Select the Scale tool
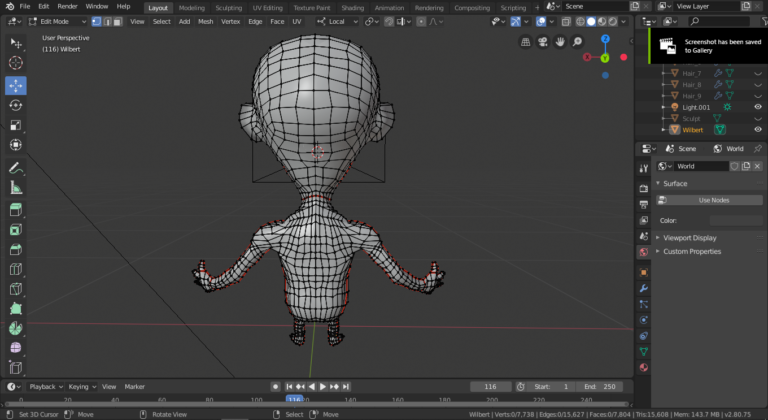This screenshot has width=768, height=420. [x=16, y=126]
